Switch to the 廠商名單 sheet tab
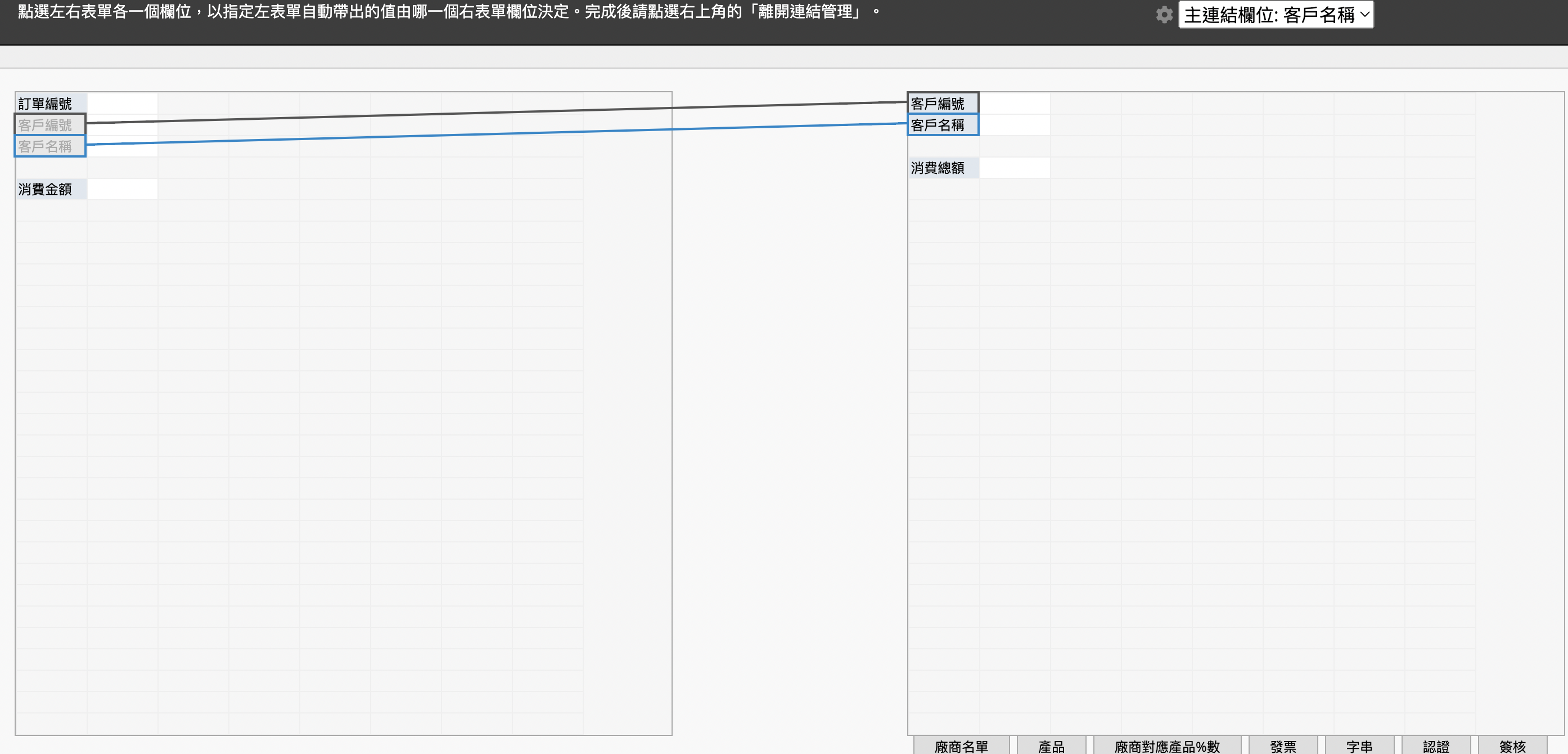This screenshot has width=1568, height=754. 961,746
